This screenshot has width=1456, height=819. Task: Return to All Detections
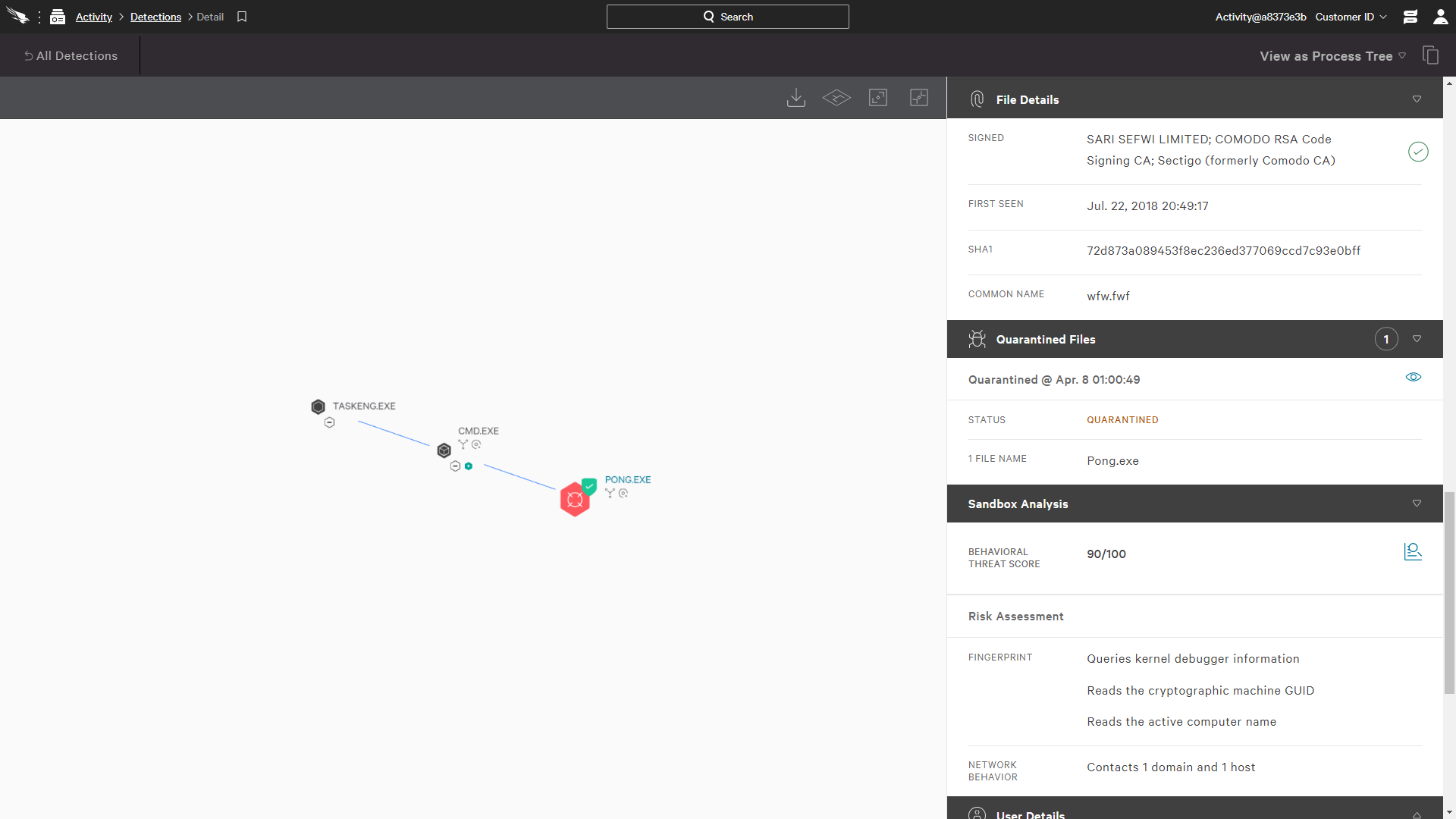[x=71, y=55]
